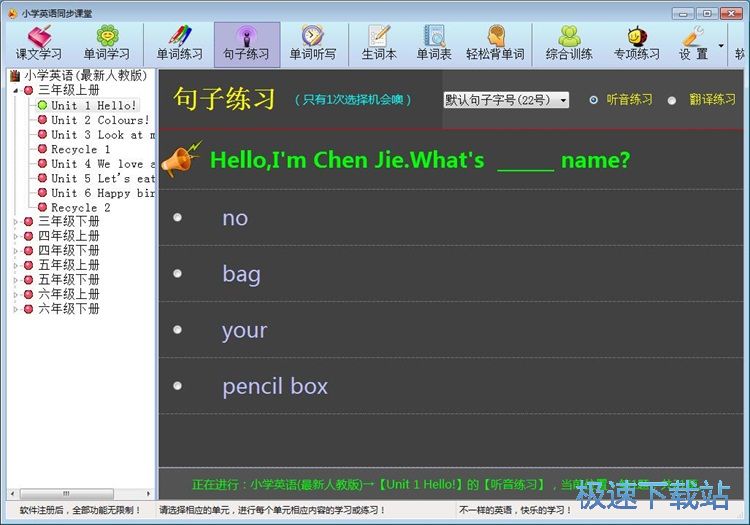Select Recycle 2 in tree
Image resolution: width=750 pixels, height=525 pixels.
tap(80, 208)
